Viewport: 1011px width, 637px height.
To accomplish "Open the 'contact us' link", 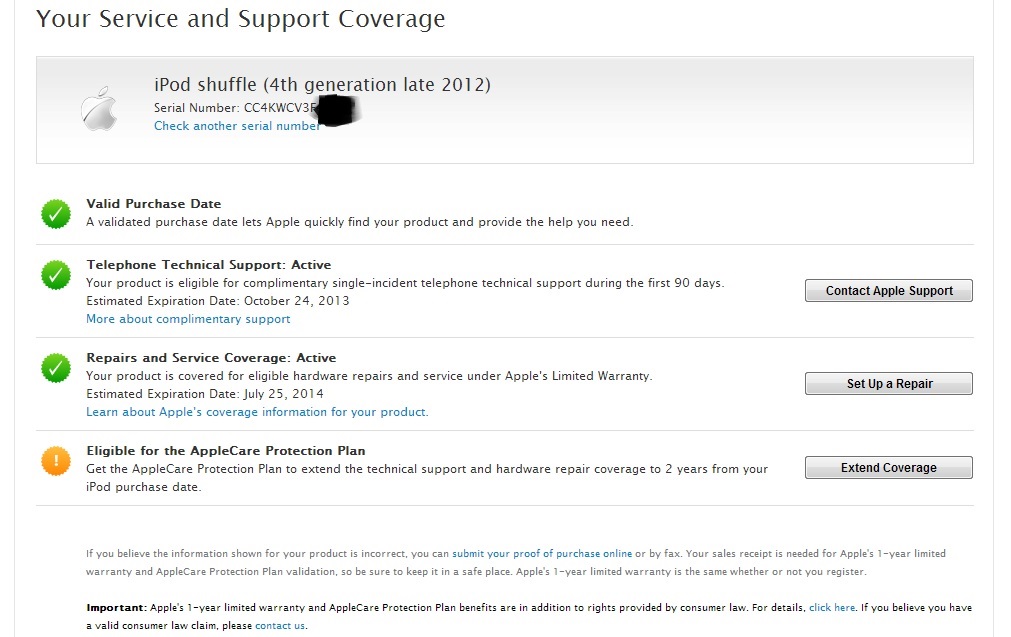I will [x=280, y=625].
